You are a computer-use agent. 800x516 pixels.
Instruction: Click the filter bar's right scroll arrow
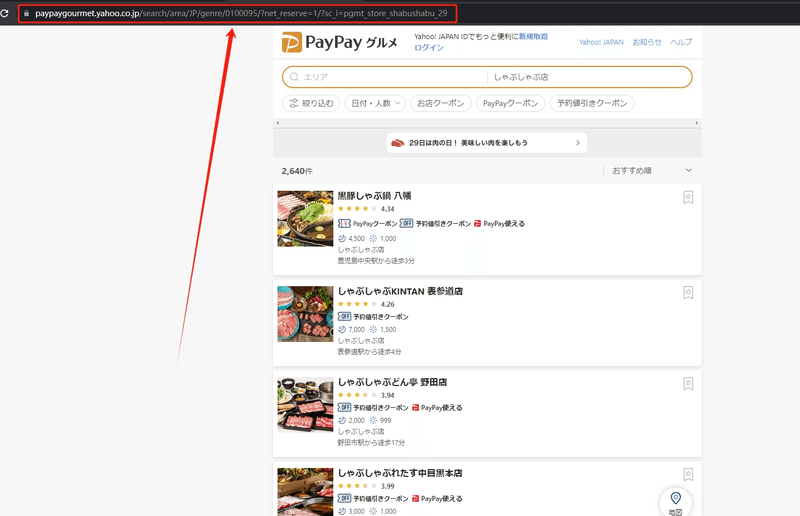696,123
